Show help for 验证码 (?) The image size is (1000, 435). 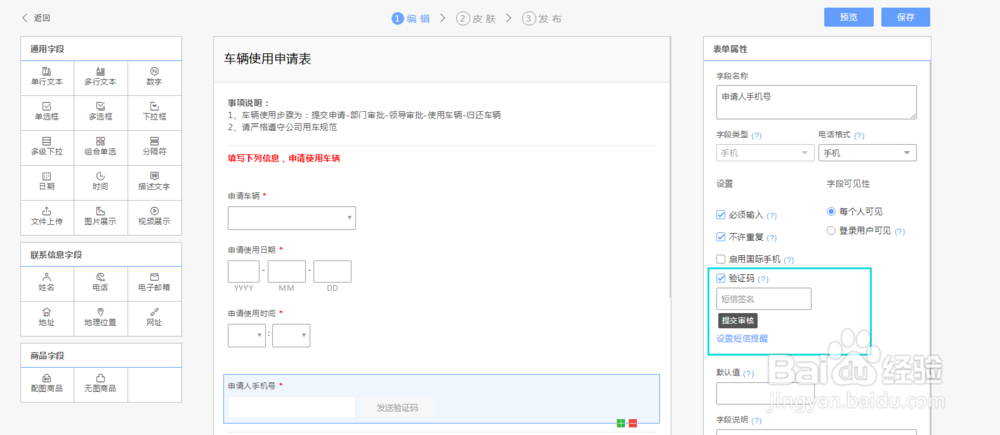[763, 279]
